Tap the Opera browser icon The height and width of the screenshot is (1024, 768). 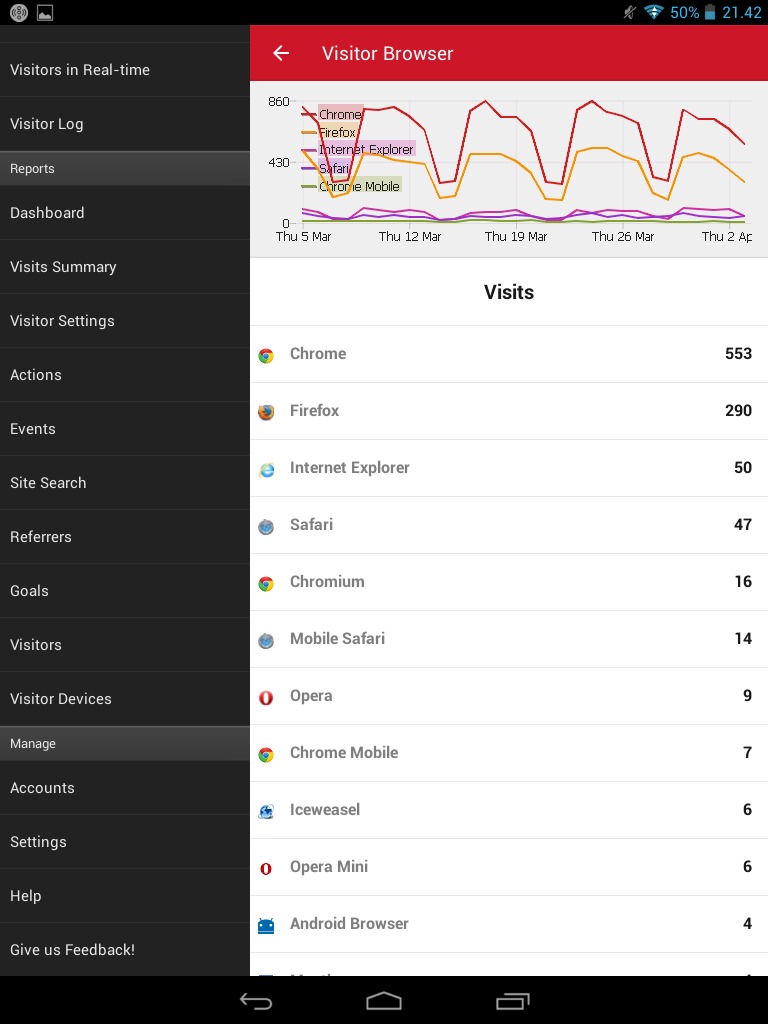(266, 697)
